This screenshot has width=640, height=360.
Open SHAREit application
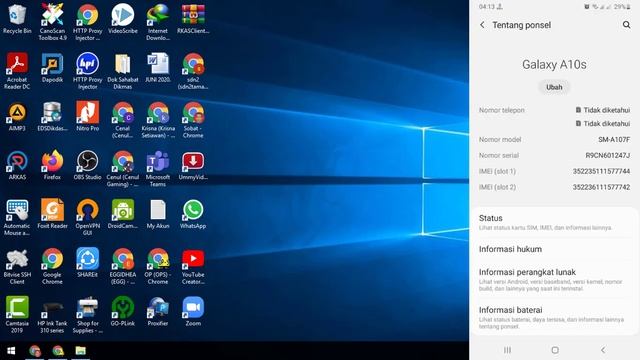click(88, 262)
